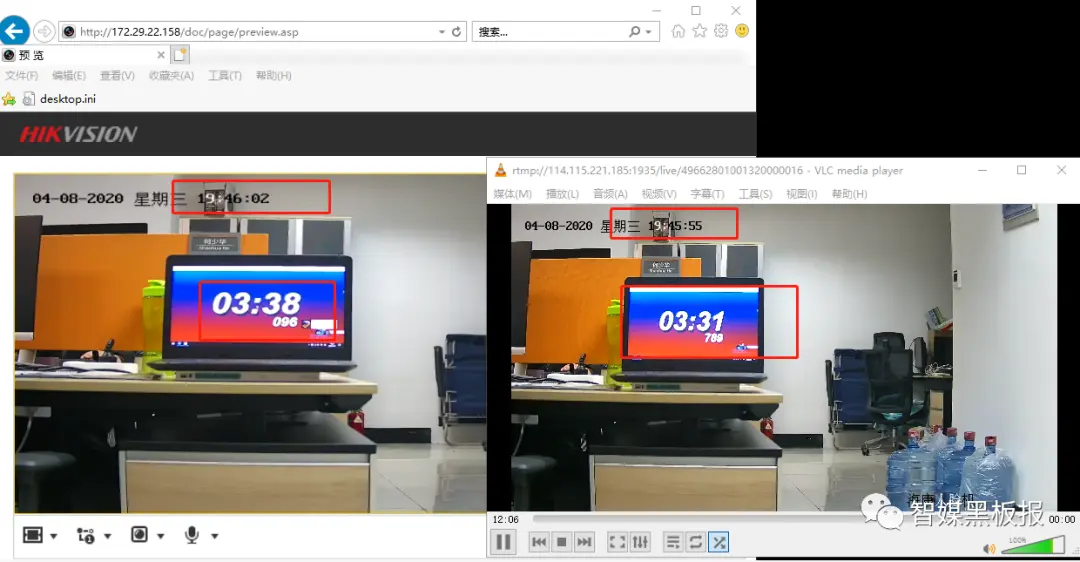Skip to previous media in VLC
The height and width of the screenshot is (562, 1080).
tap(539, 542)
